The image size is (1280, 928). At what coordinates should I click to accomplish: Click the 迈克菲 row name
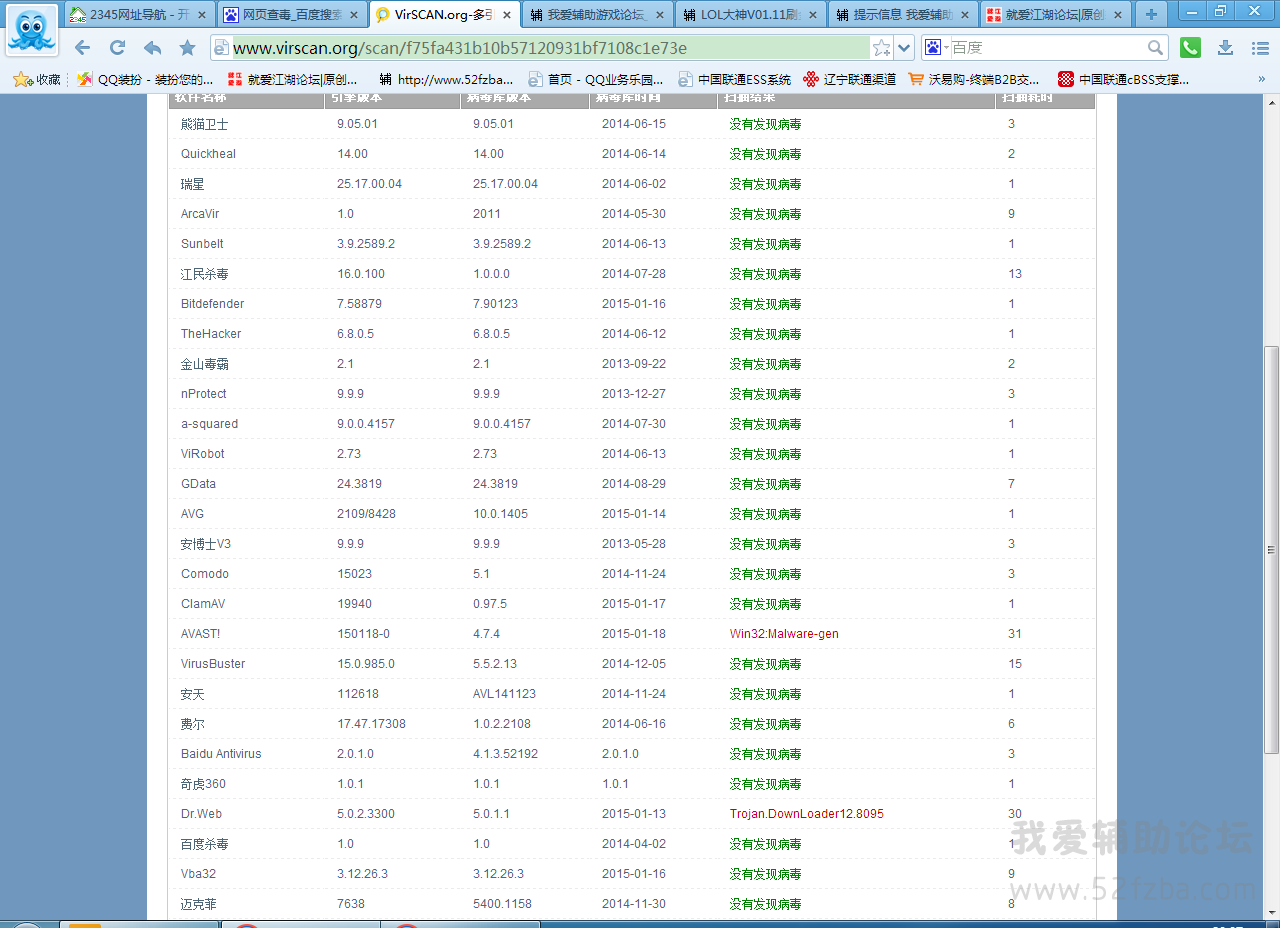point(198,904)
